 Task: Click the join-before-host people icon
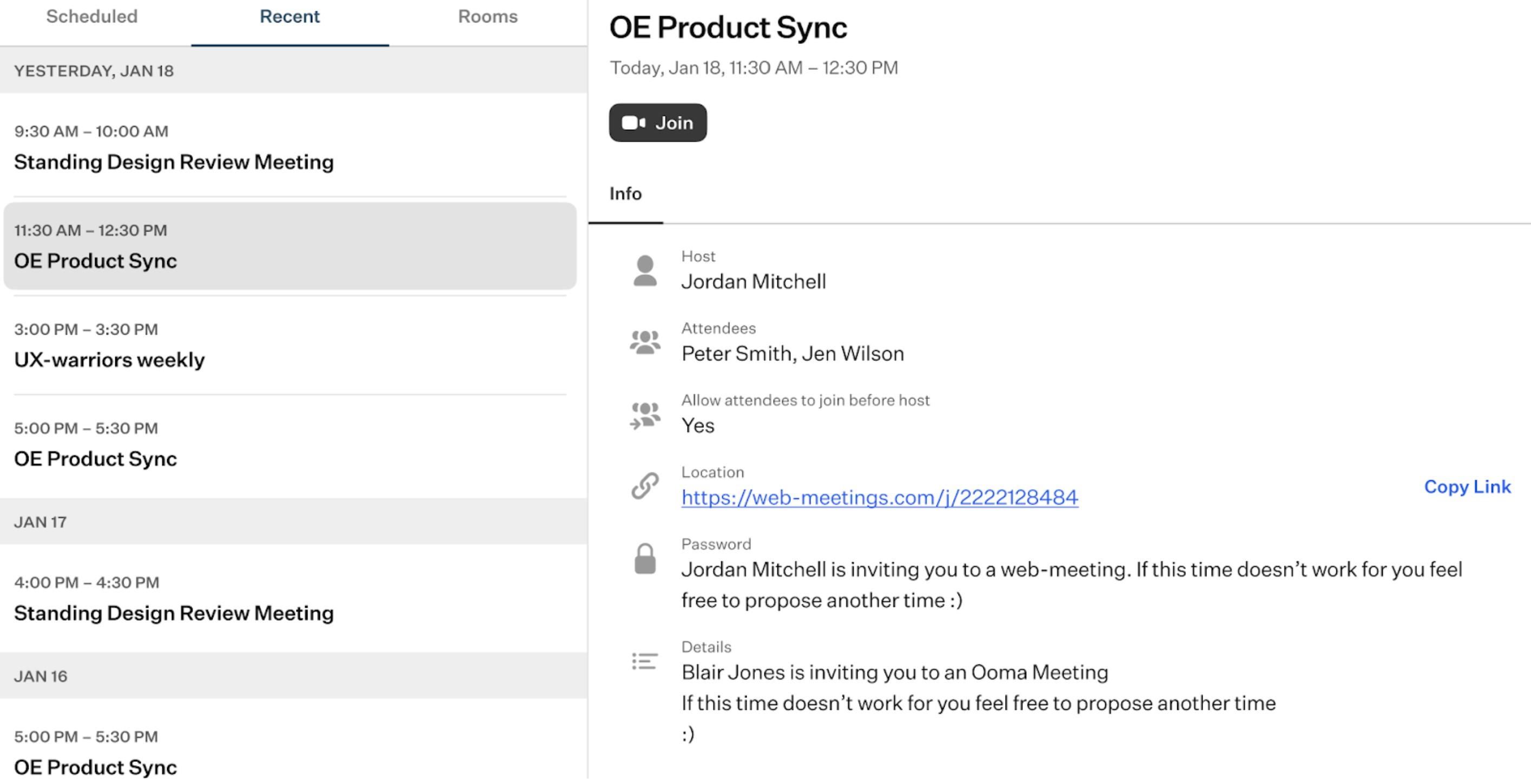click(645, 415)
